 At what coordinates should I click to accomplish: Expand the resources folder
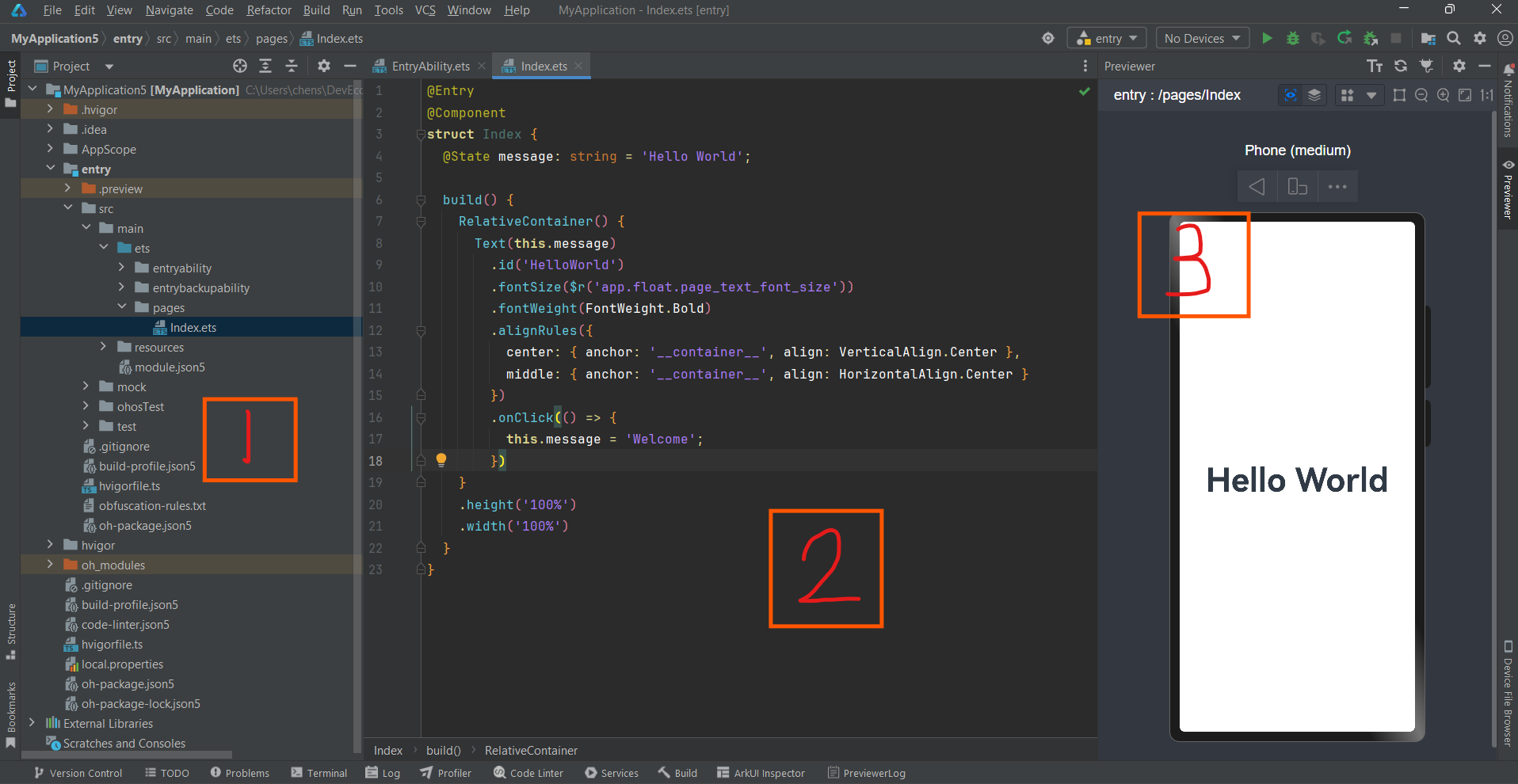tap(103, 346)
